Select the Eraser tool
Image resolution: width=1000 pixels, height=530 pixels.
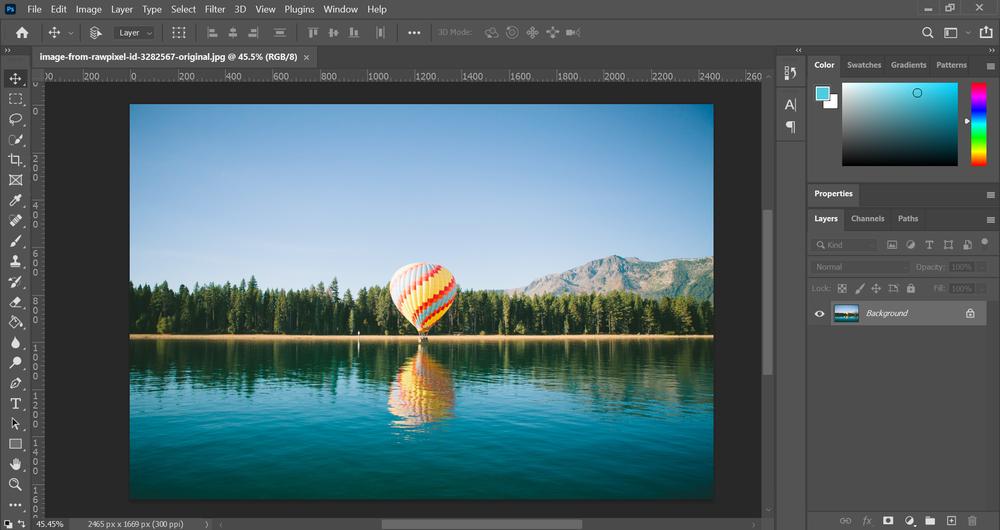coord(15,302)
